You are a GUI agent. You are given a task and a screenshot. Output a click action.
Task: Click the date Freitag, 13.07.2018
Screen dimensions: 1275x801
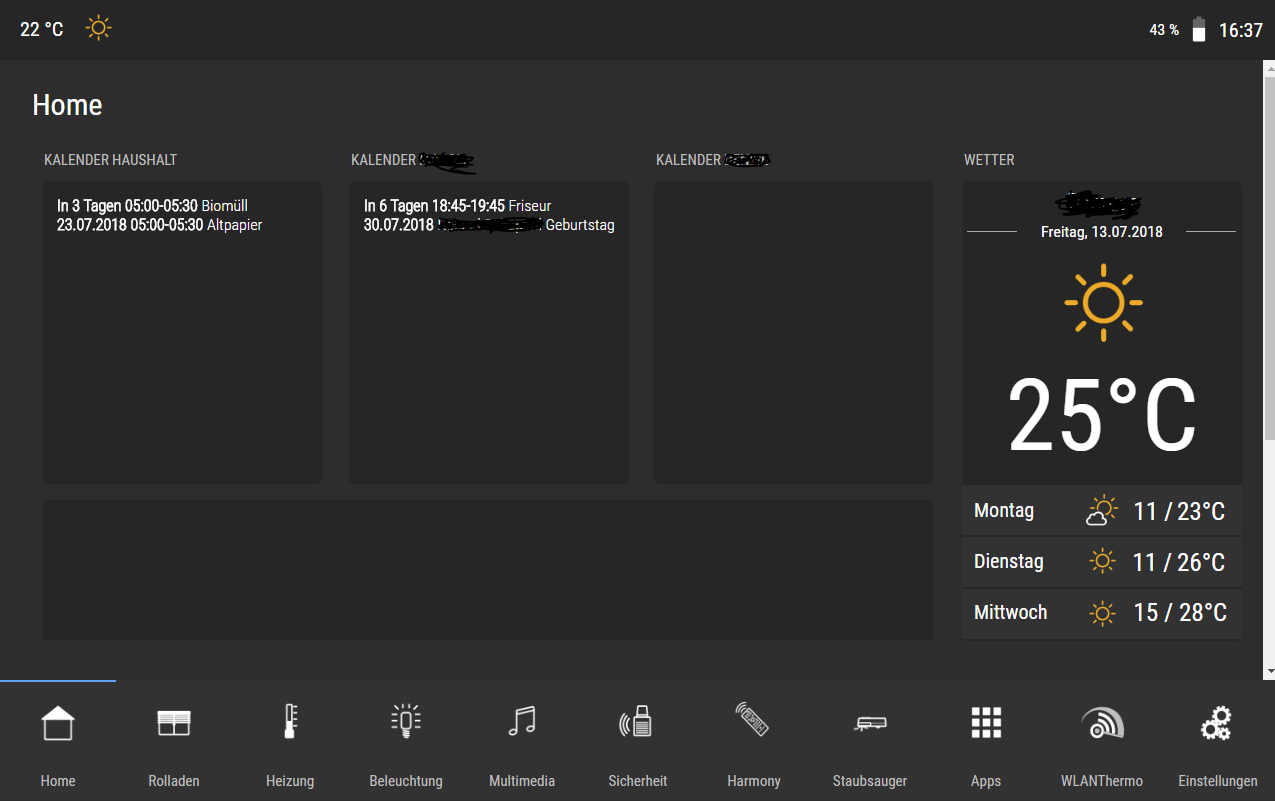pos(1102,231)
